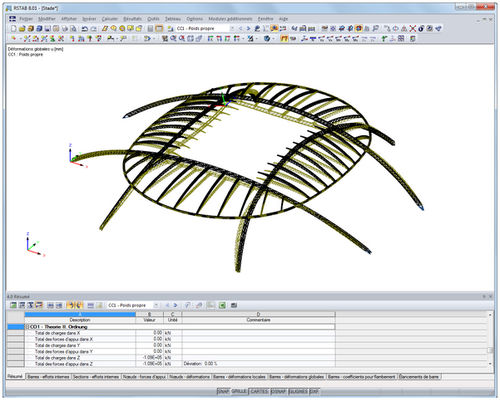The height and width of the screenshot is (401, 500).
Task: Collapse the CO1 - Theorie II. Ordnung row
Action: click(28, 327)
